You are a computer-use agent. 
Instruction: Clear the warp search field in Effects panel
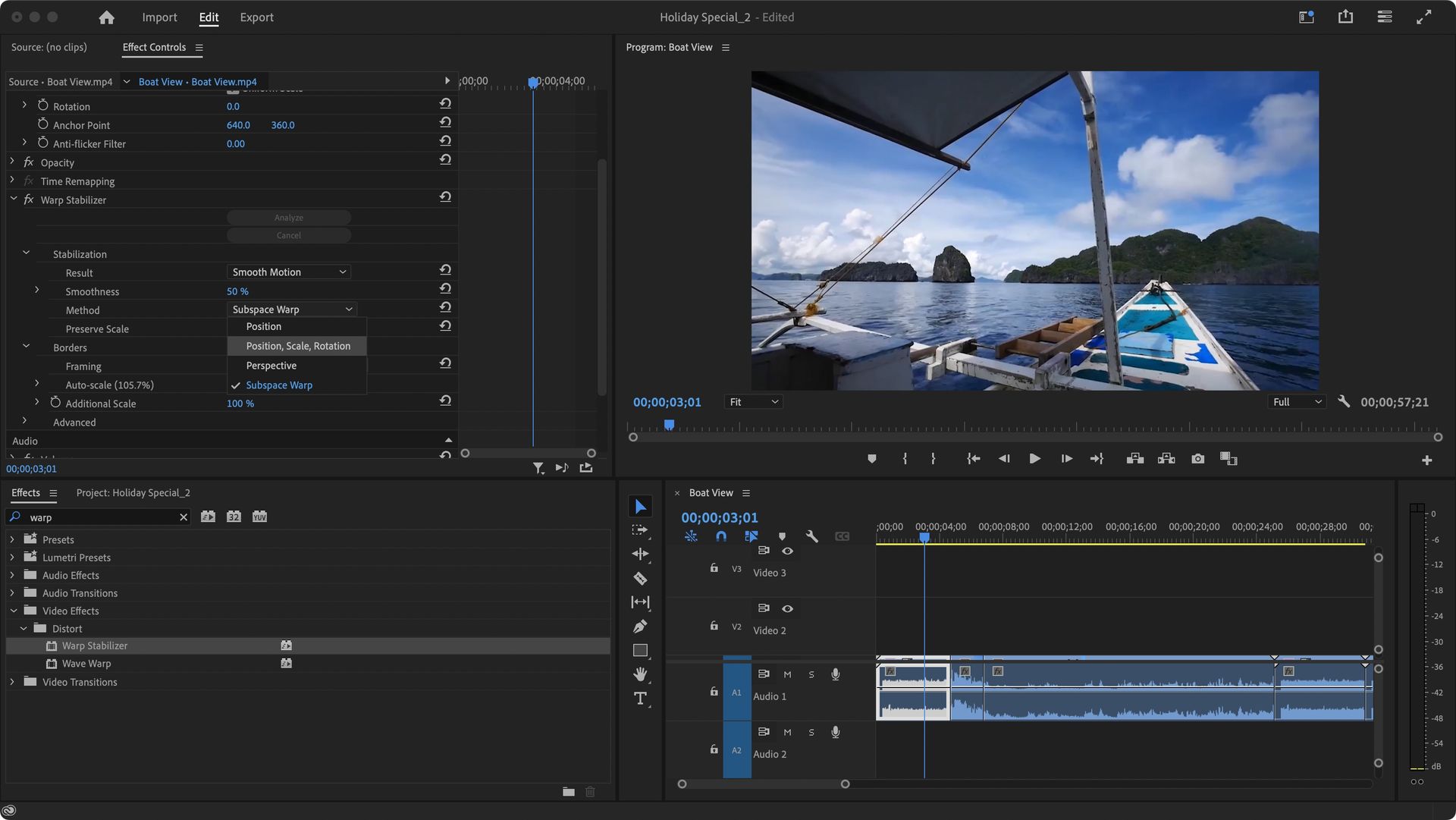click(x=183, y=517)
